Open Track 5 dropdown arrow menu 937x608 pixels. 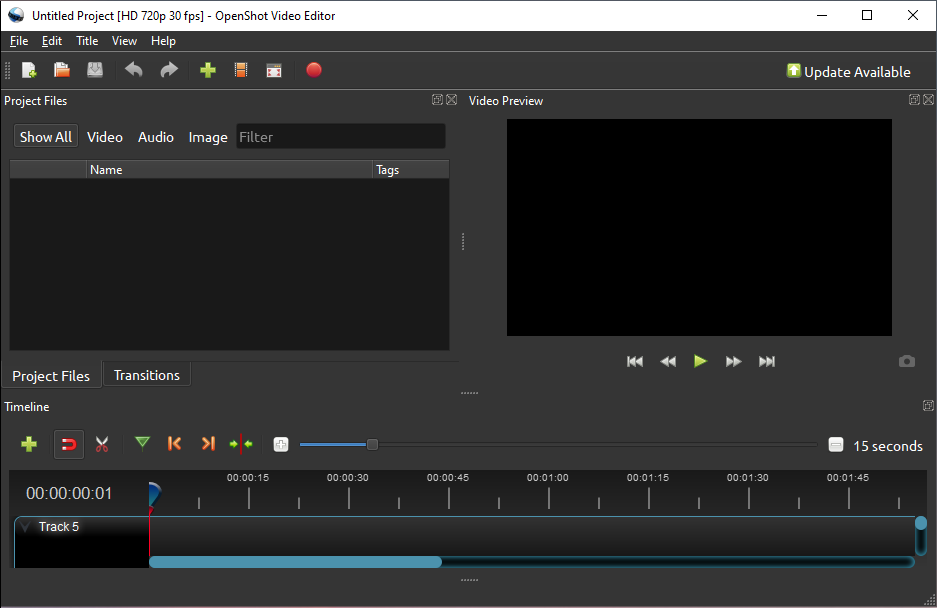25,527
